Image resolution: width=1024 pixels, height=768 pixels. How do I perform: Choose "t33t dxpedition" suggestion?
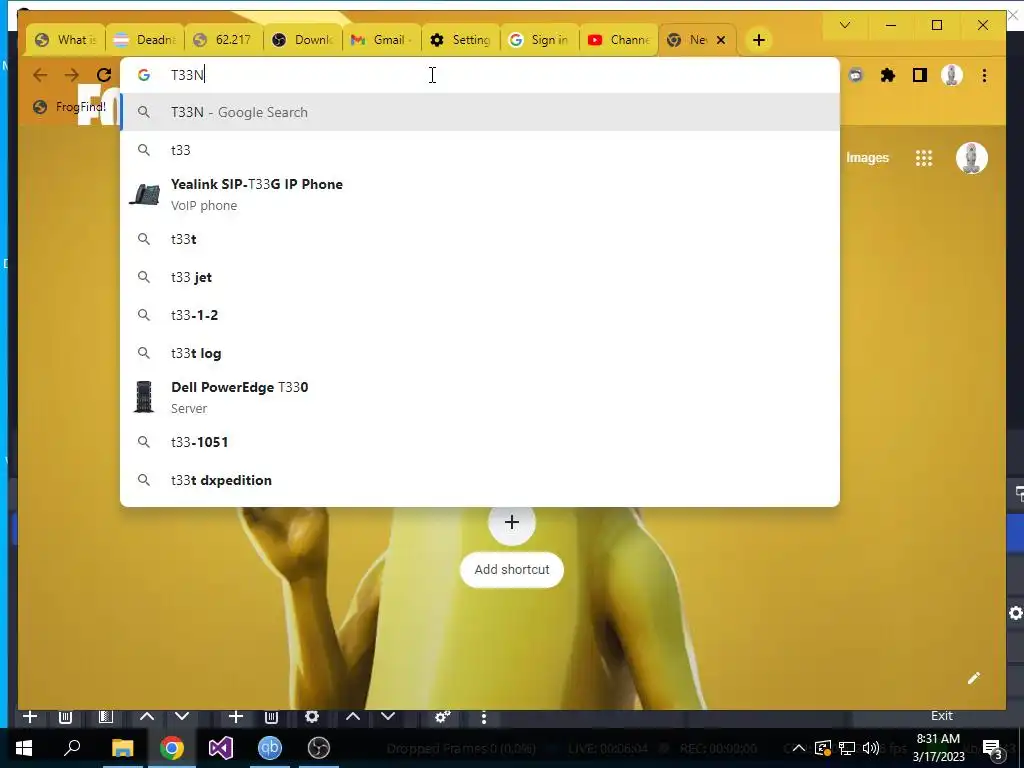tap(479, 480)
